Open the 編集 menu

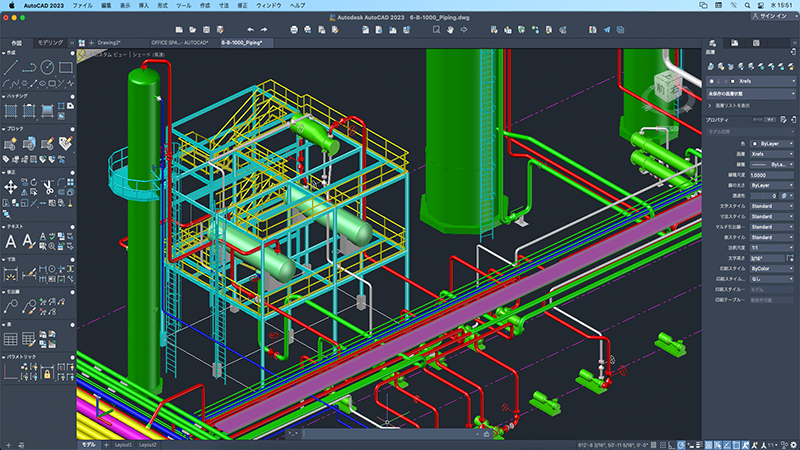pyautogui.click(x=106, y=5)
